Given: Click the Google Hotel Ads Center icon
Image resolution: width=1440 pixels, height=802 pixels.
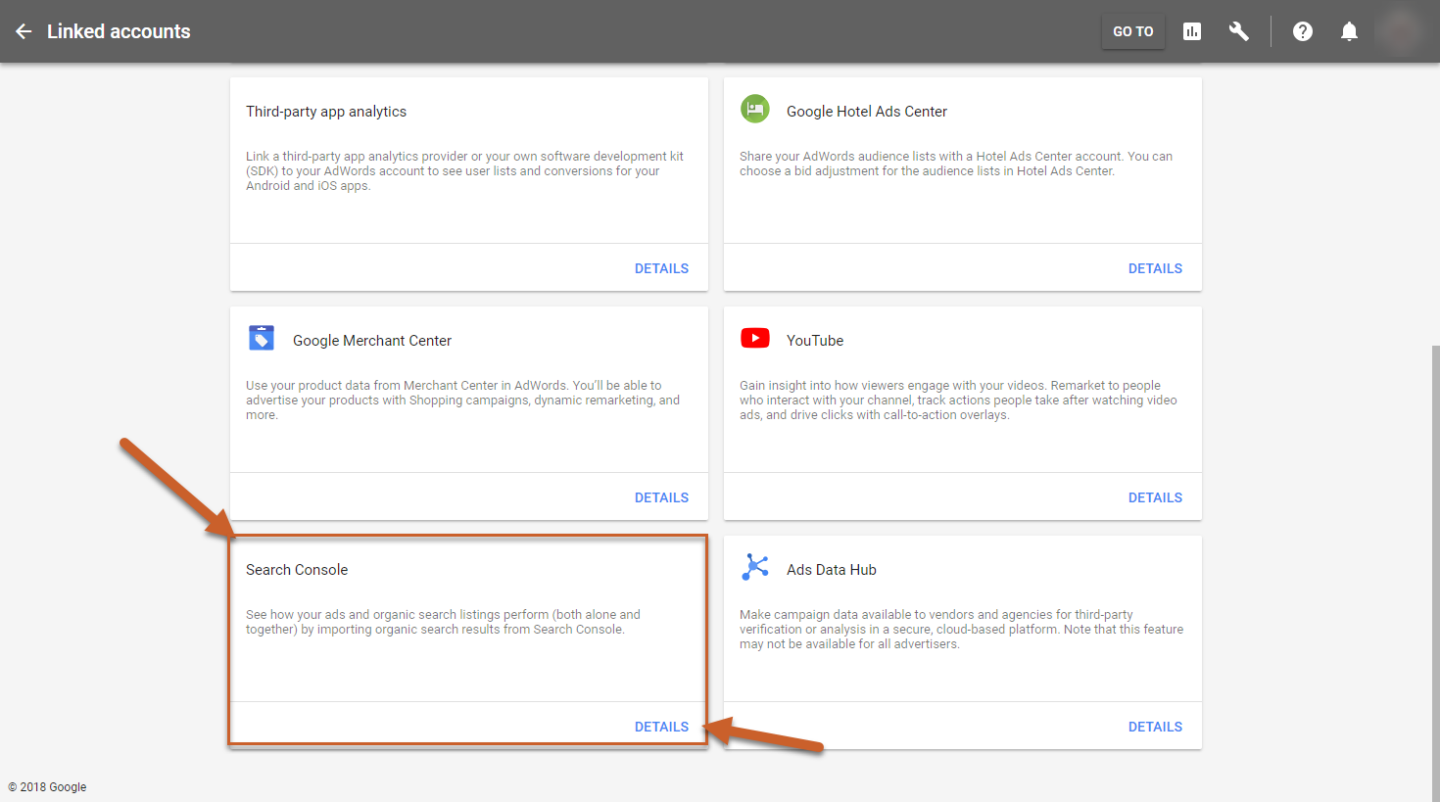Looking at the screenshot, I should click(755, 109).
